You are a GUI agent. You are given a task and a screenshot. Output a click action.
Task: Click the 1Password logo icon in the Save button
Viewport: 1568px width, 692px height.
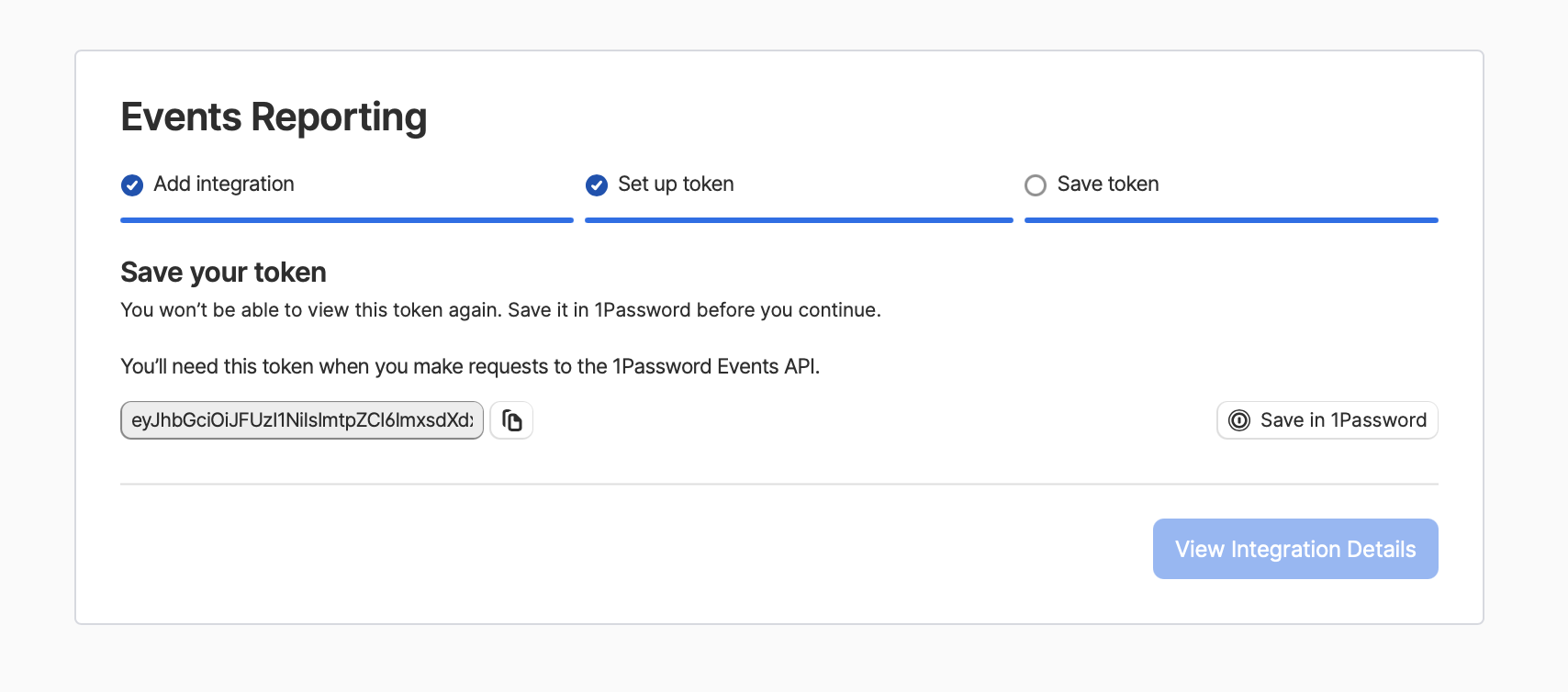point(1239,420)
